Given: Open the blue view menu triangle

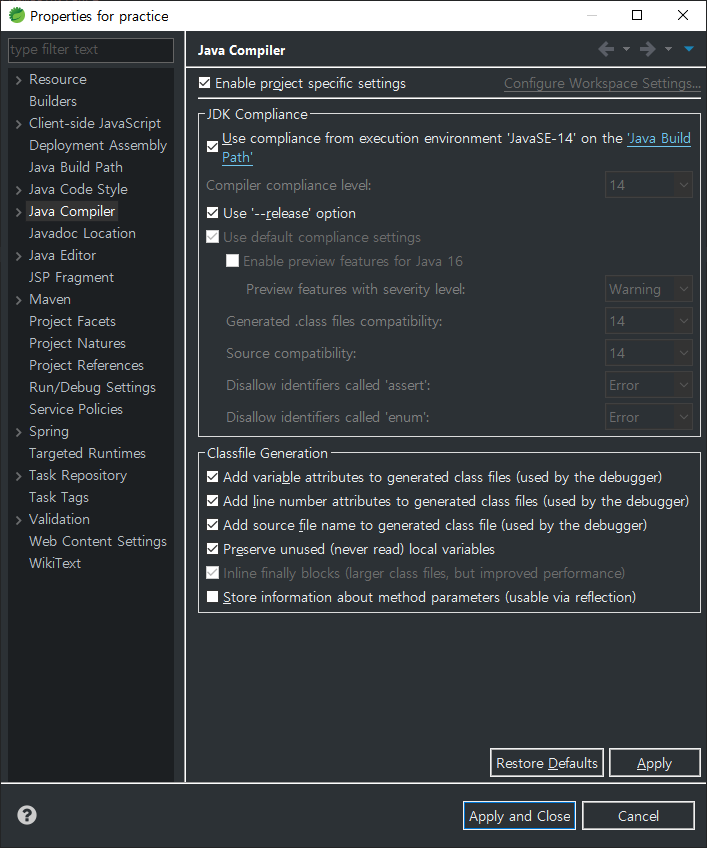Looking at the screenshot, I should tap(689, 49).
